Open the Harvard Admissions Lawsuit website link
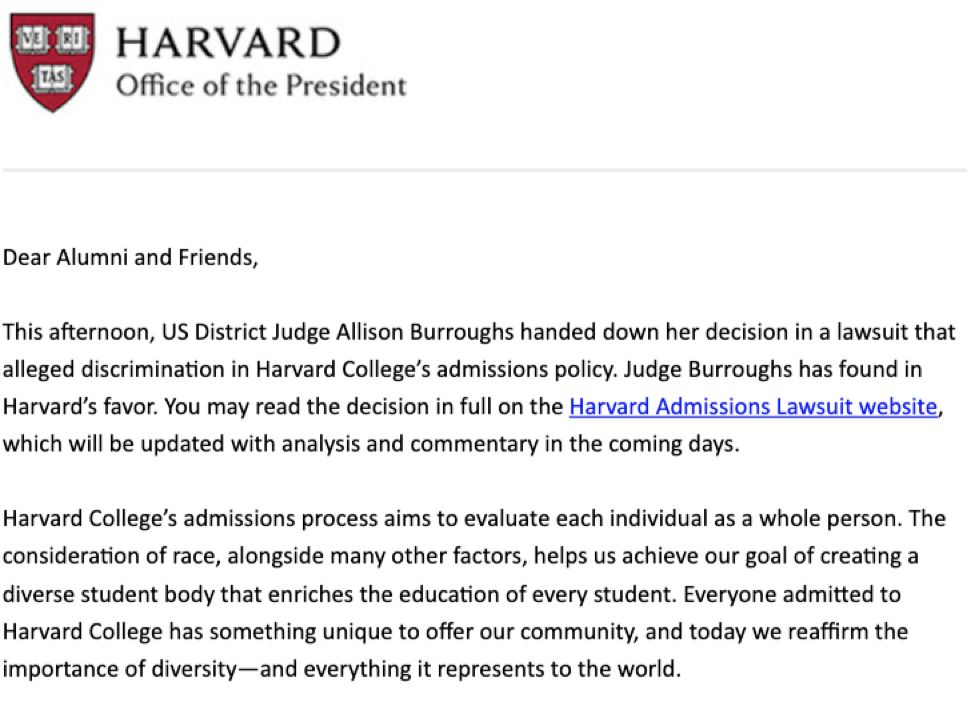 (754, 407)
